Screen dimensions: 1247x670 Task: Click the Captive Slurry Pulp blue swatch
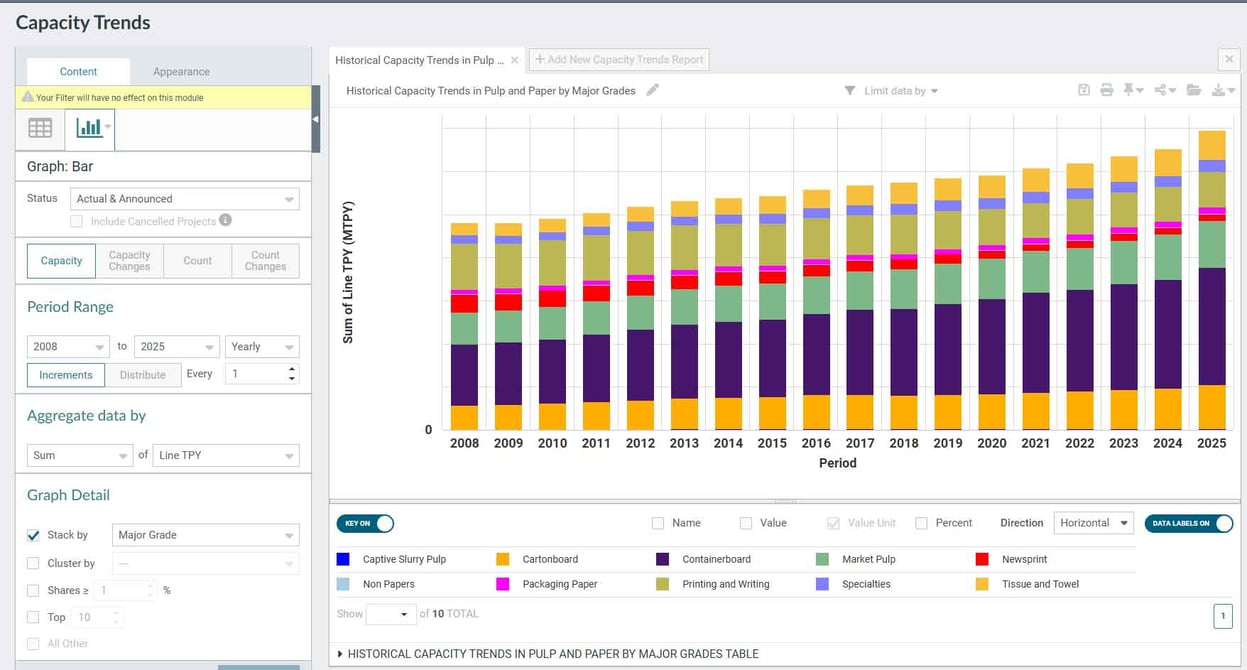click(343, 559)
